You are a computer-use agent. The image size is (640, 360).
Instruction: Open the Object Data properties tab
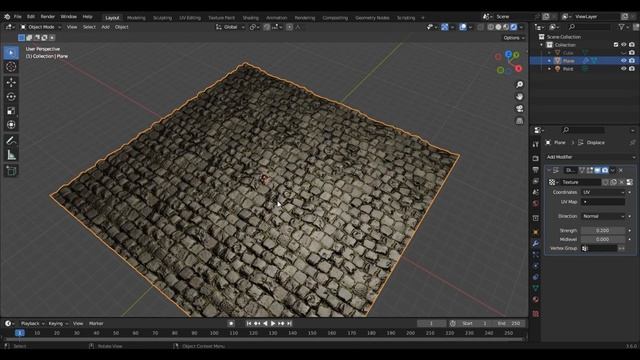(536, 288)
